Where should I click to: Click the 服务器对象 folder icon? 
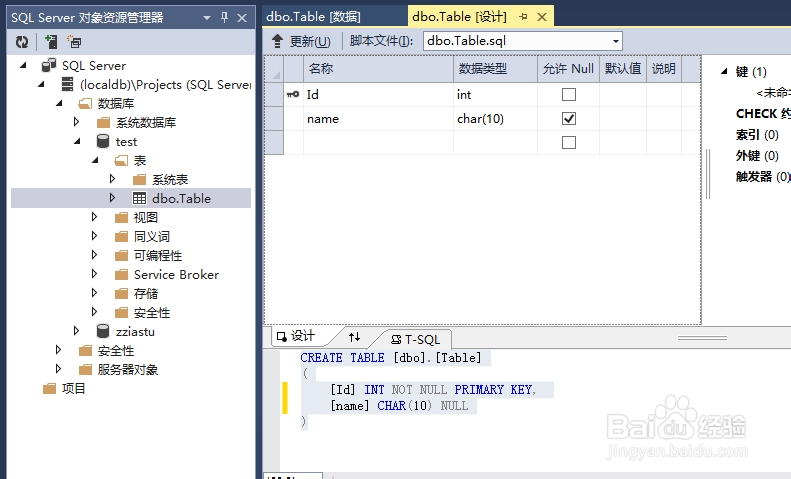(85, 370)
